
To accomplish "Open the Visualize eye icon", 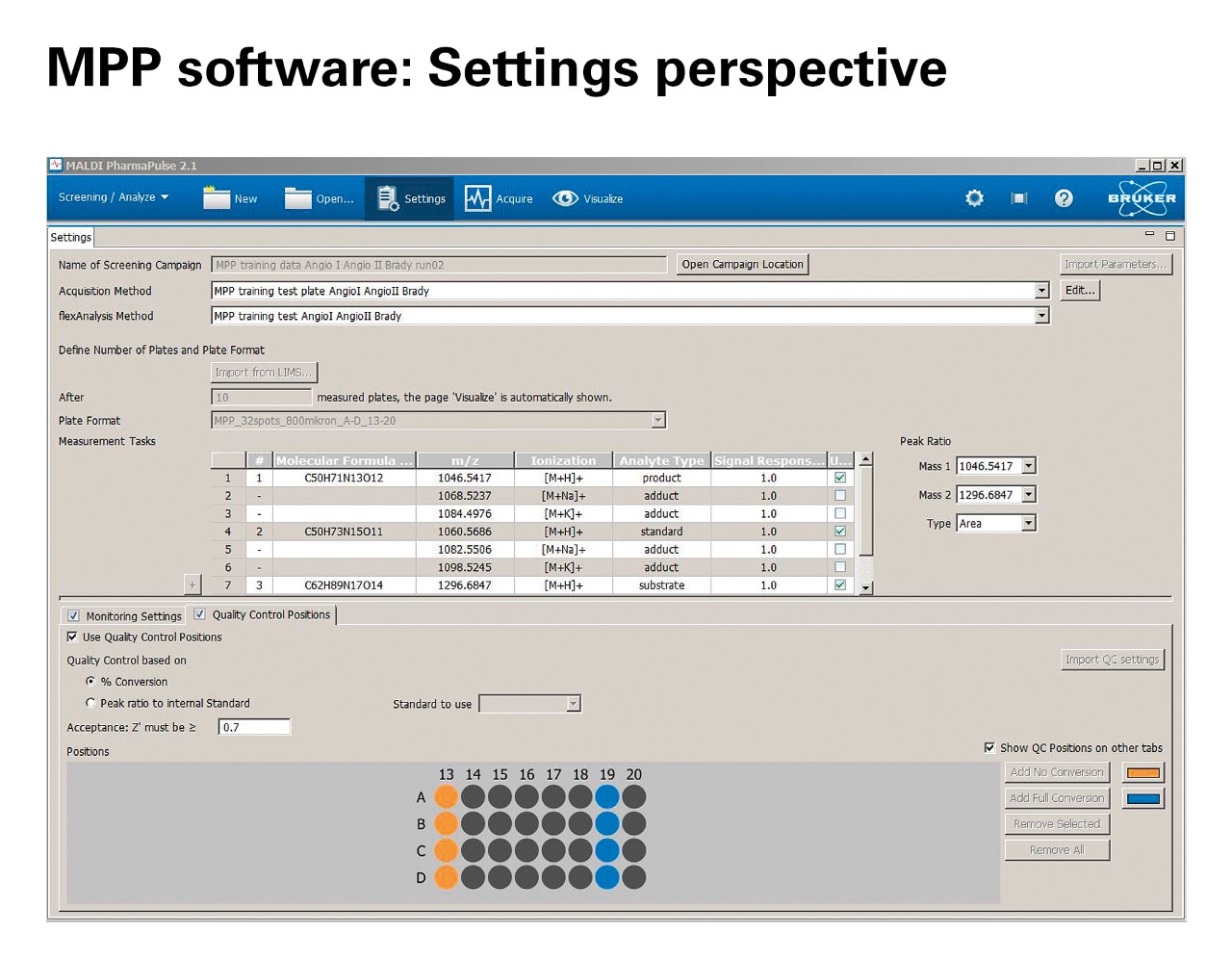I will [565, 198].
